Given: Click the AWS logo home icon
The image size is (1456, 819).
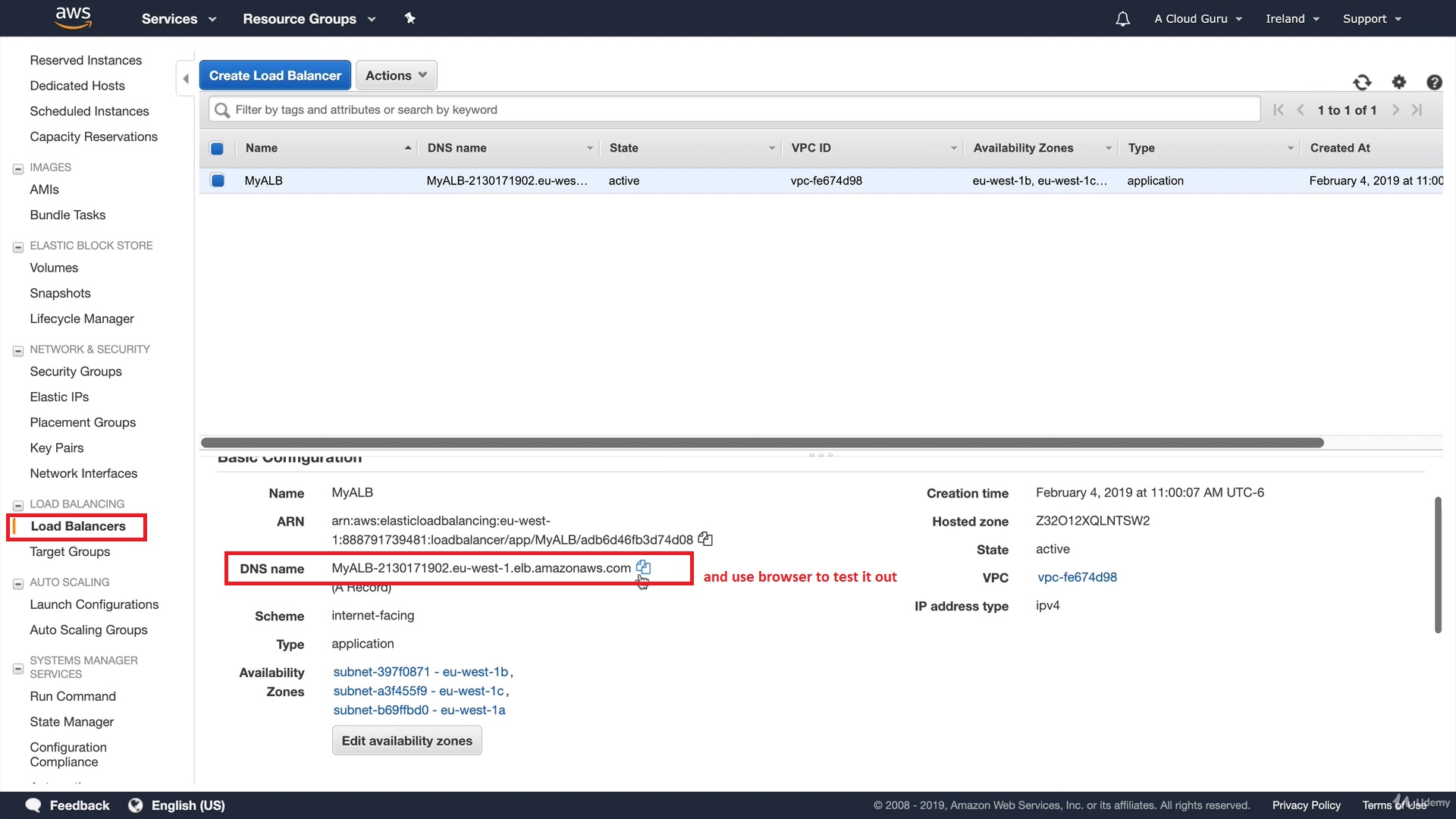Looking at the screenshot, I should tap(74, 17).
